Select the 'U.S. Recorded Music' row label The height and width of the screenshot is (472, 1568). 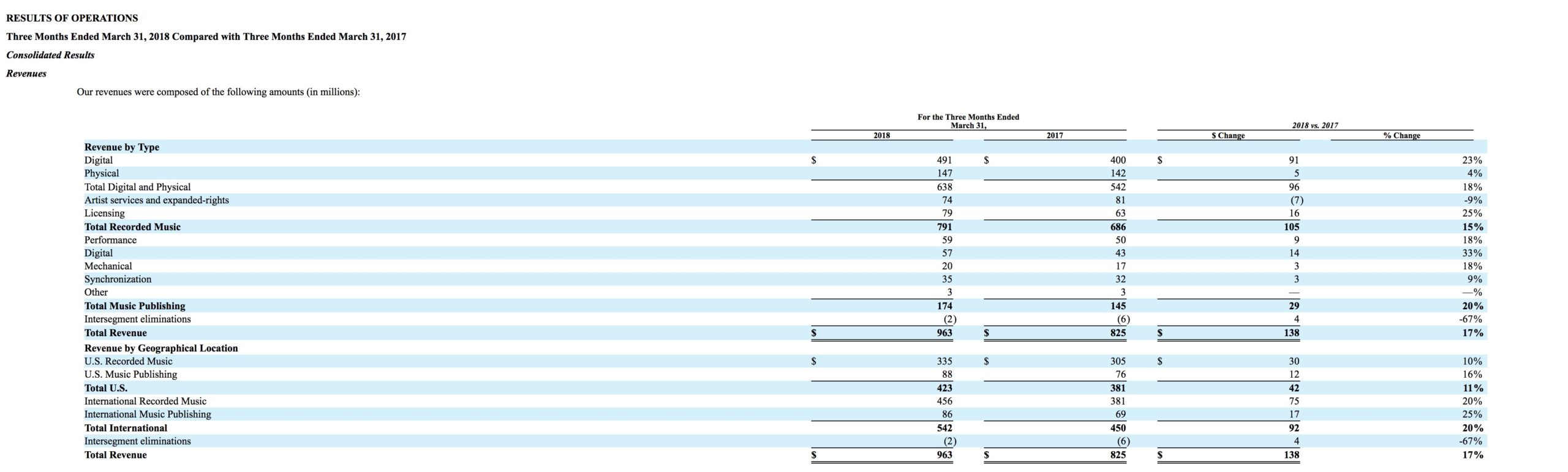[128, 361]
